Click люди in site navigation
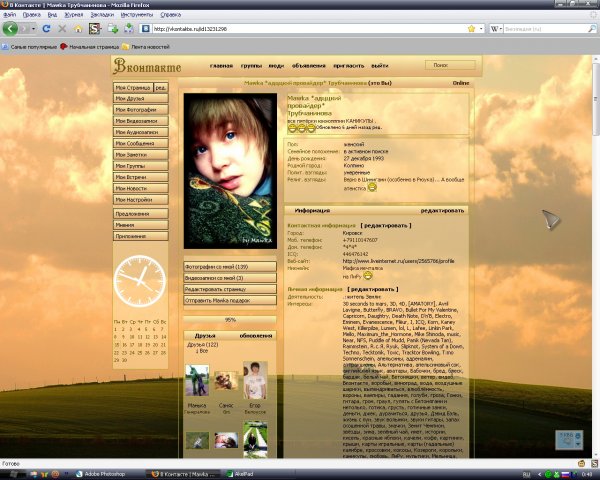 (x=276, y=66)
